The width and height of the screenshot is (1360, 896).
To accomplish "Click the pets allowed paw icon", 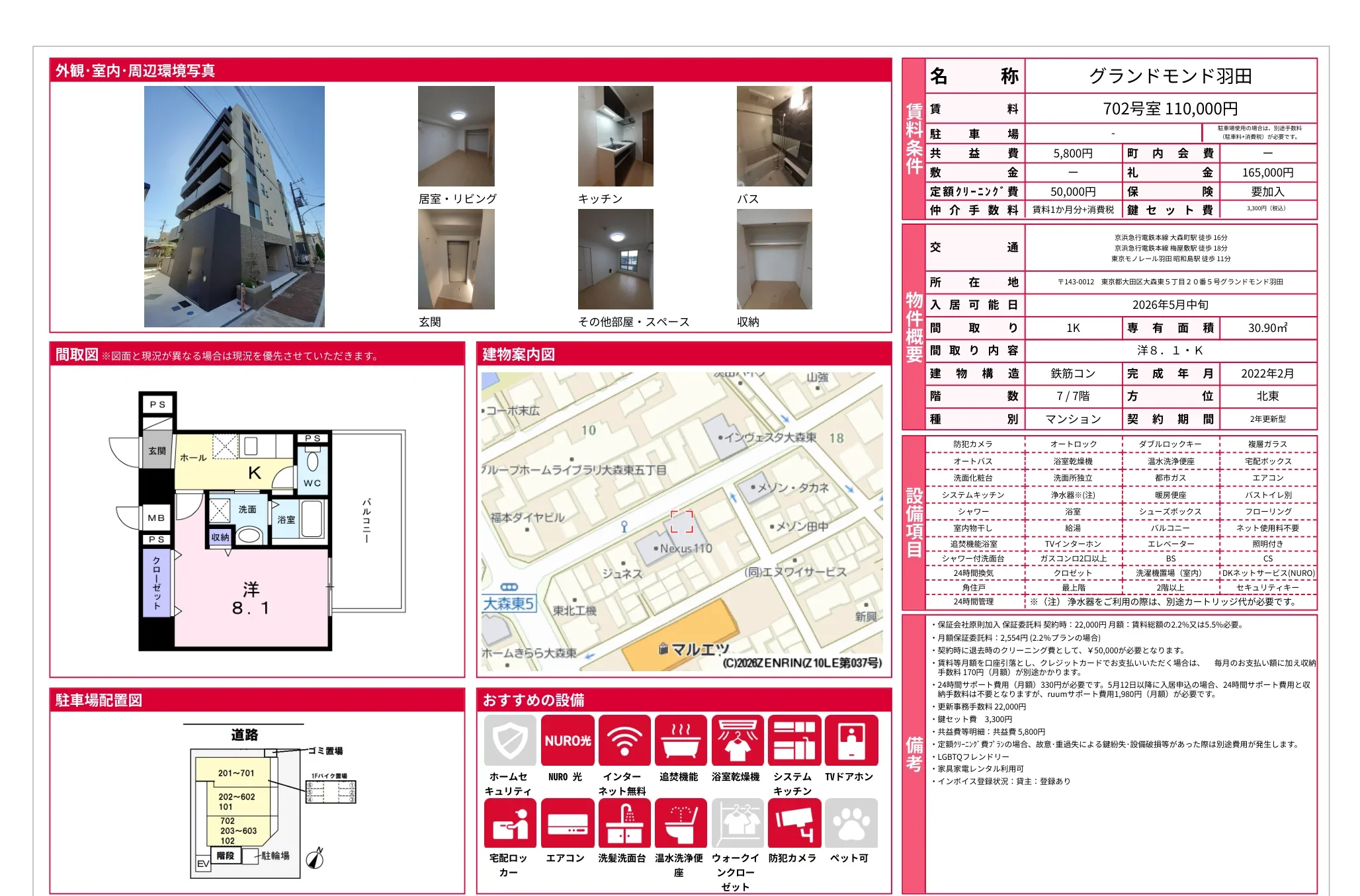I will (851, 823).
